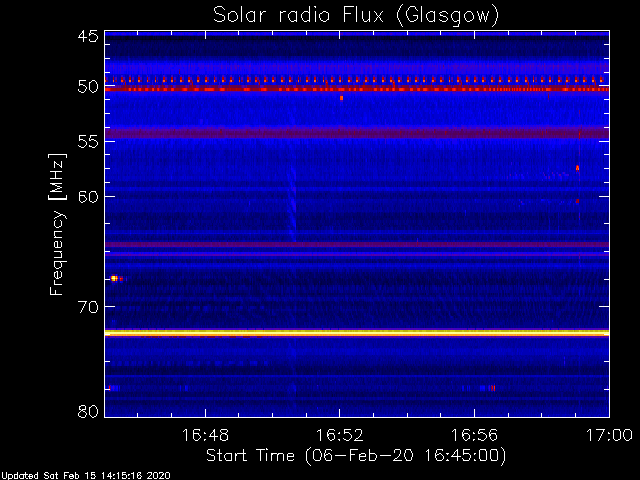Click the 'Solar radio Flux (Glasgow)' title
This screenshot has width=640, height=480.
(356, 16)
